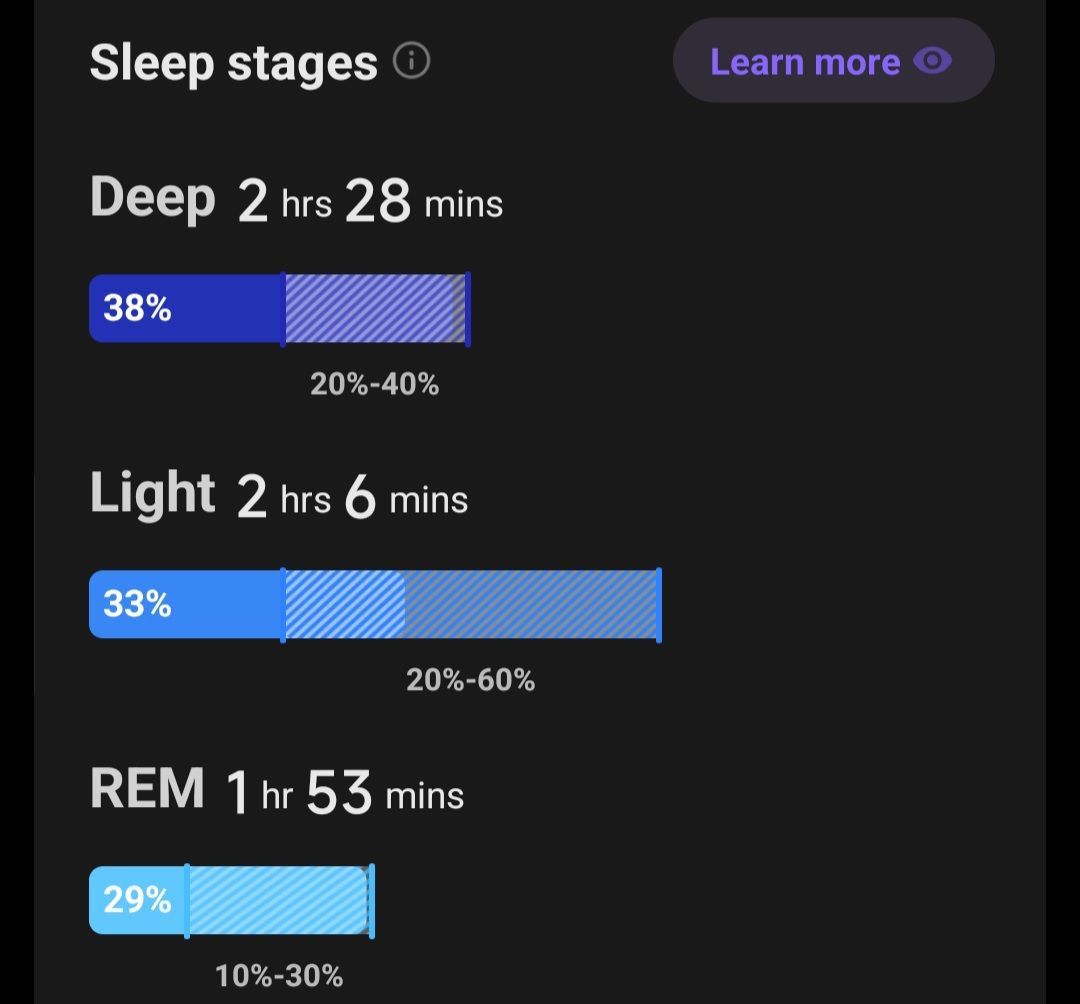This screenshot has width=1080, height=1004.
Task: Tap the REM duration 1 hr 53 mins
Action: (x=345, y=795)
